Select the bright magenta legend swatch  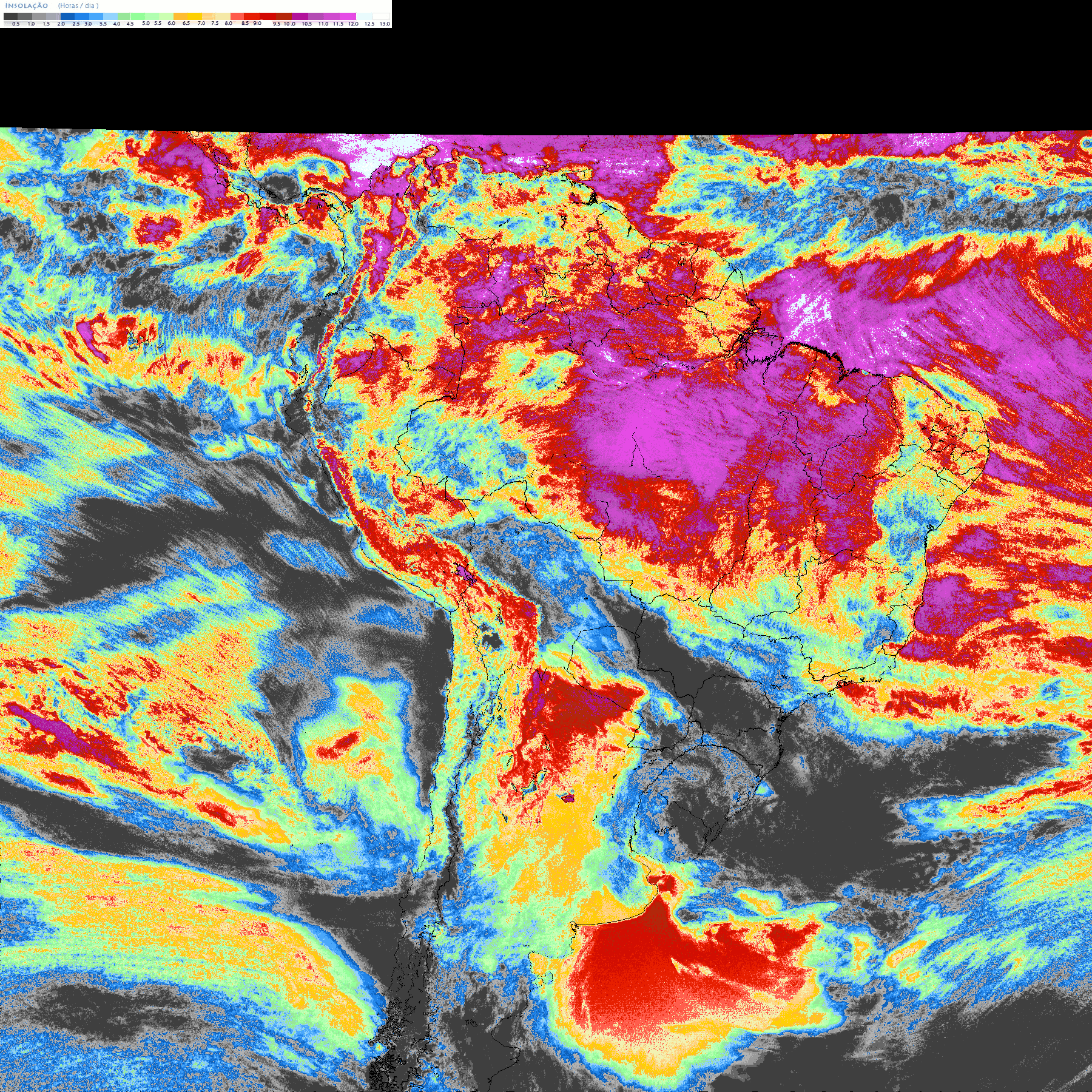click(348, 16)
